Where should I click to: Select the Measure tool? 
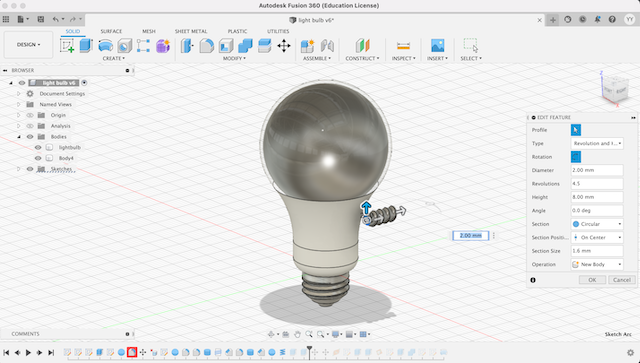click(403, 45)
